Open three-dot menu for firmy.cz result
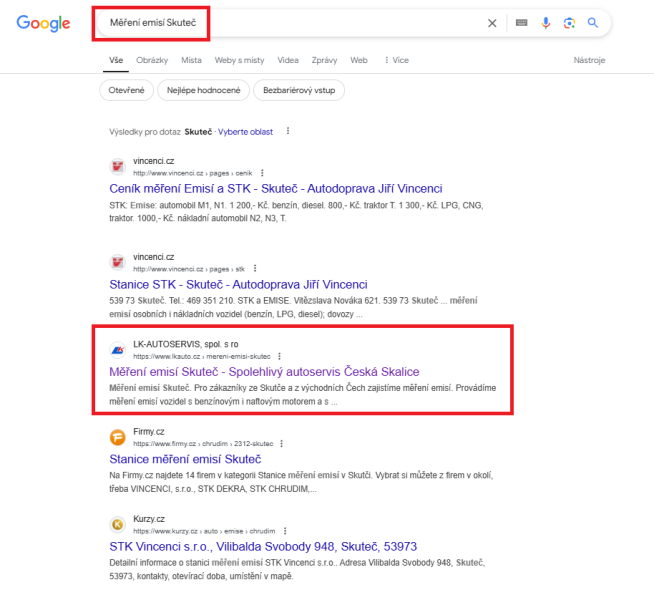Screen dimensions: 654x600 pyautogui.click(x=282, y=443)
